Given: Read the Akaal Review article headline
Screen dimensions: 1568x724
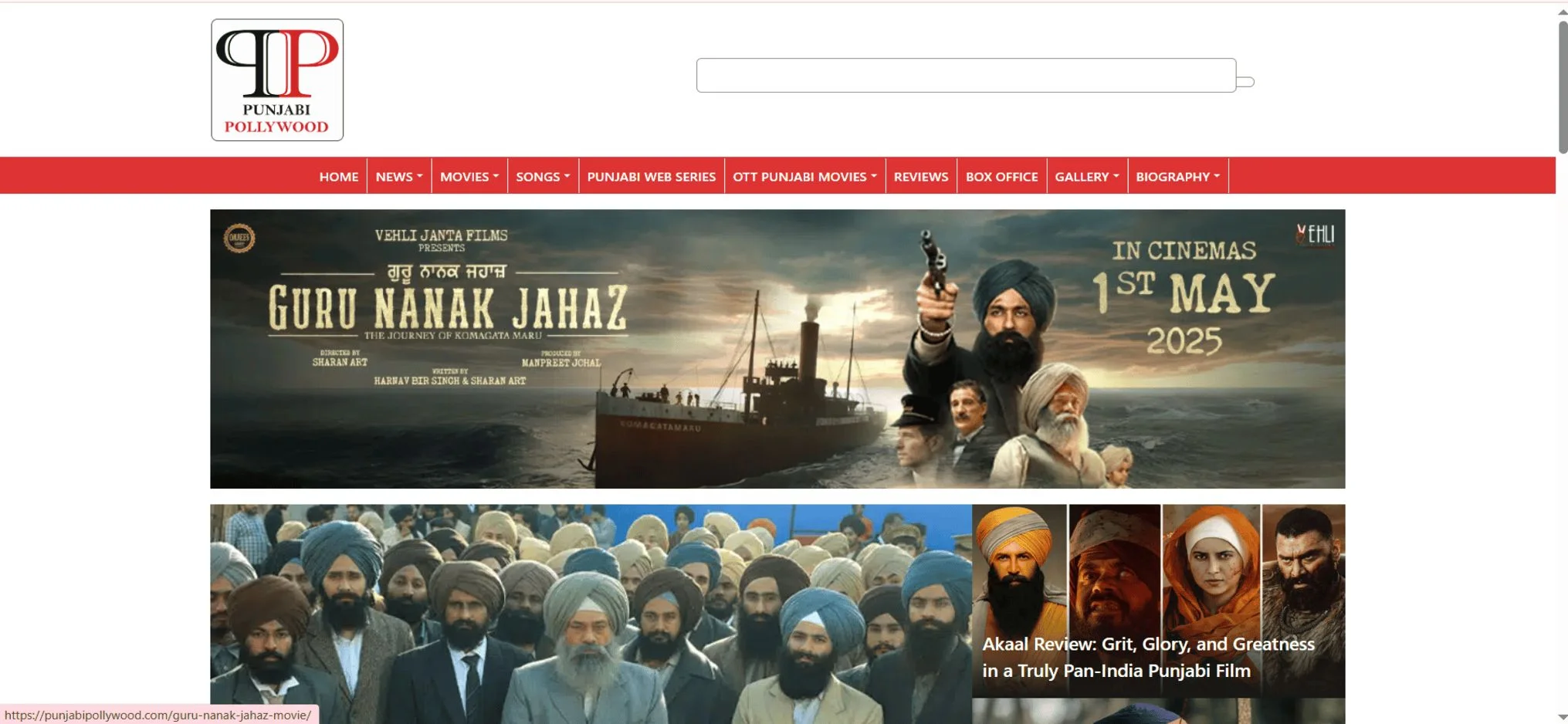Looking at the screenshot, I should 1148,657.
